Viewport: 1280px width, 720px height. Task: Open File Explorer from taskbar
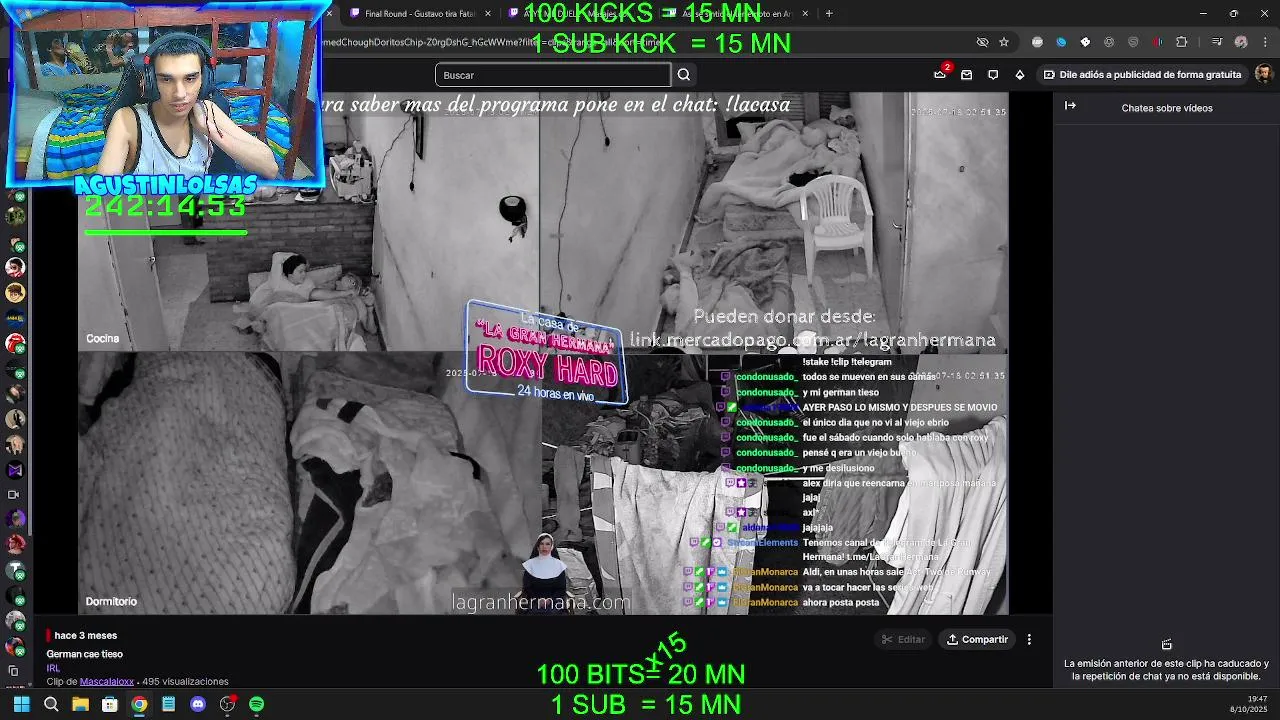click(x=80, y=704)
